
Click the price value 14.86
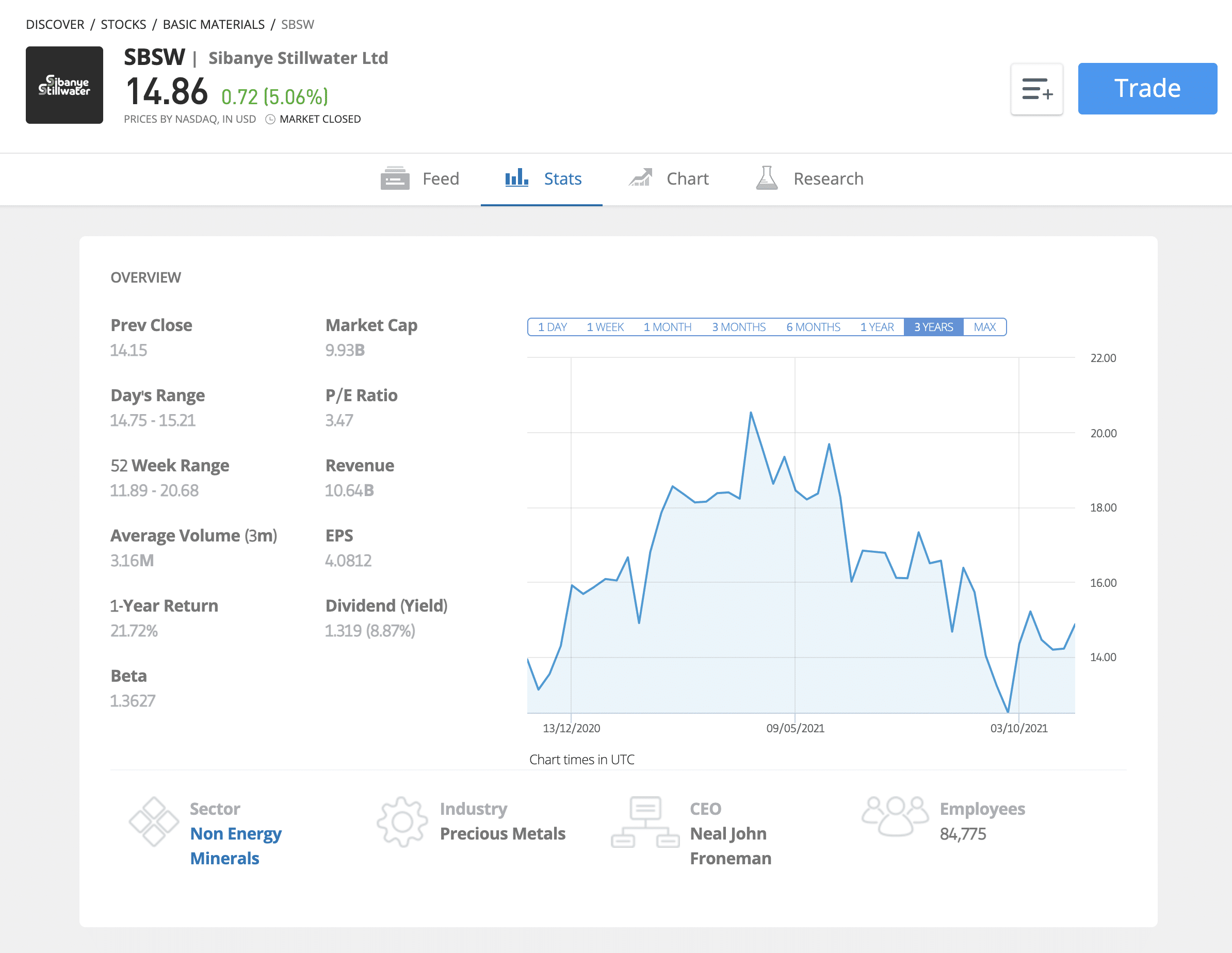[167, 92]
